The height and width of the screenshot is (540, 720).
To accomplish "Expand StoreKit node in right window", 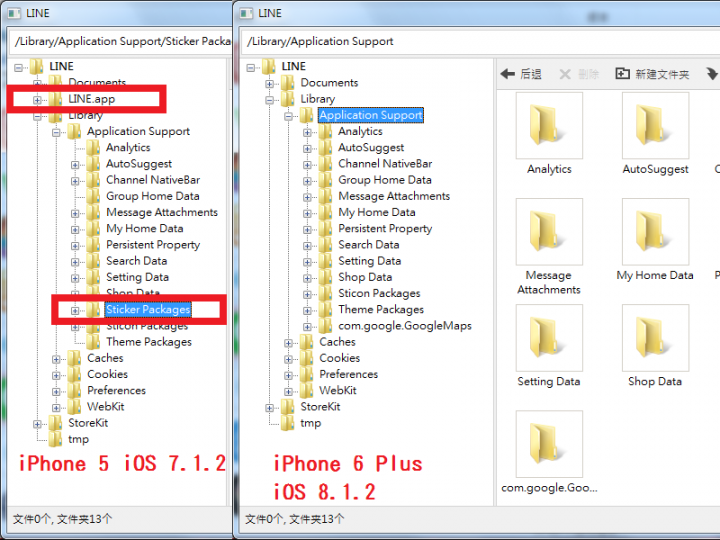I will (270, 408).
